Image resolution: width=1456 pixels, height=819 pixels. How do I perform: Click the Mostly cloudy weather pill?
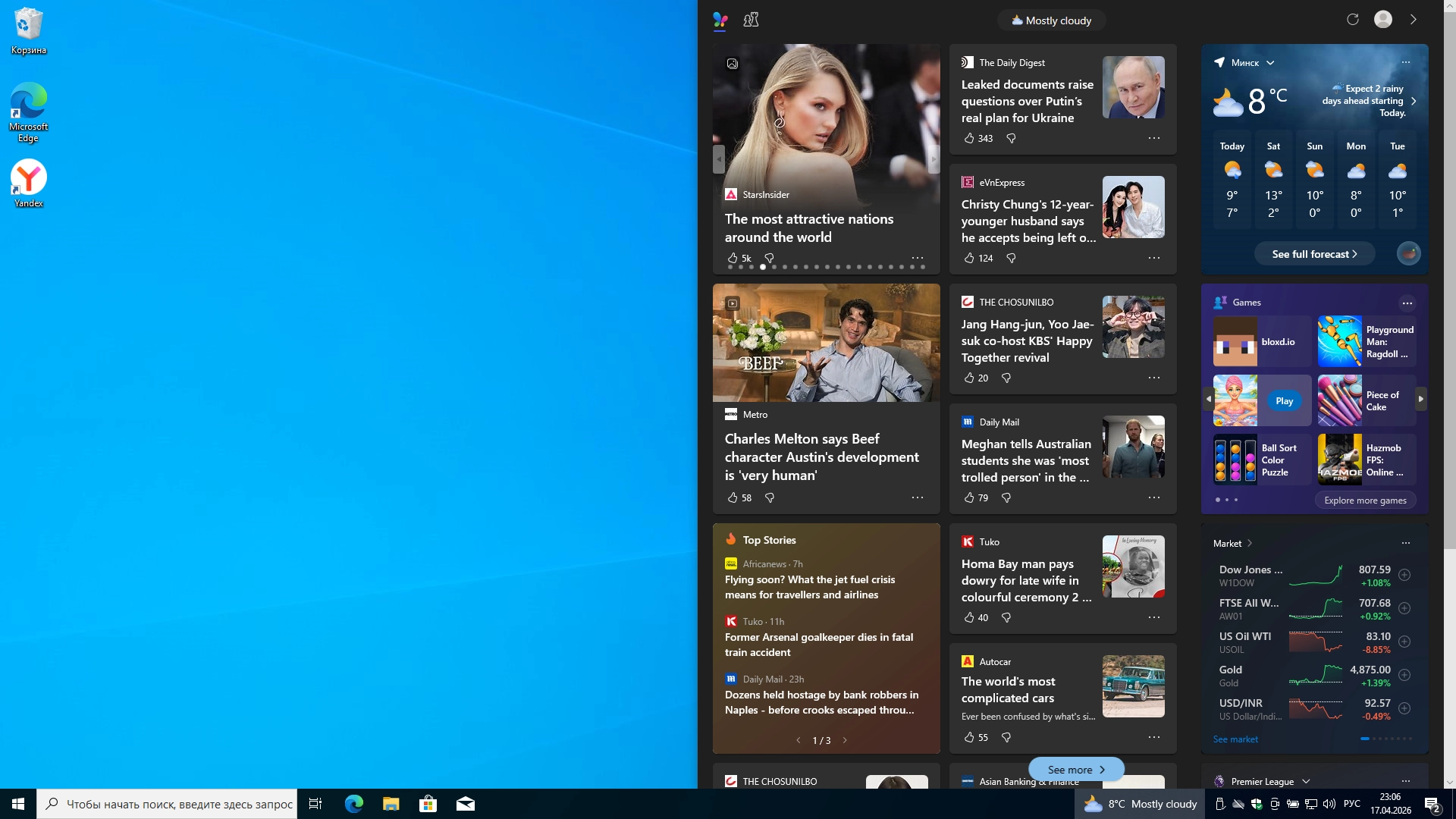(1051, 20)
